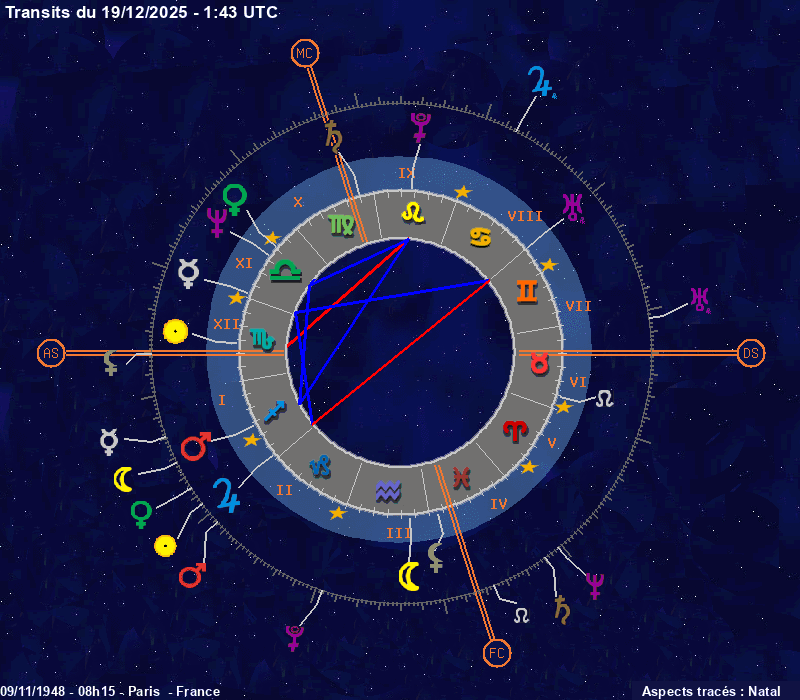Select the Capricorn sign in the ring
The width and height of the screenshot is (800, 700).
point(320,466)
